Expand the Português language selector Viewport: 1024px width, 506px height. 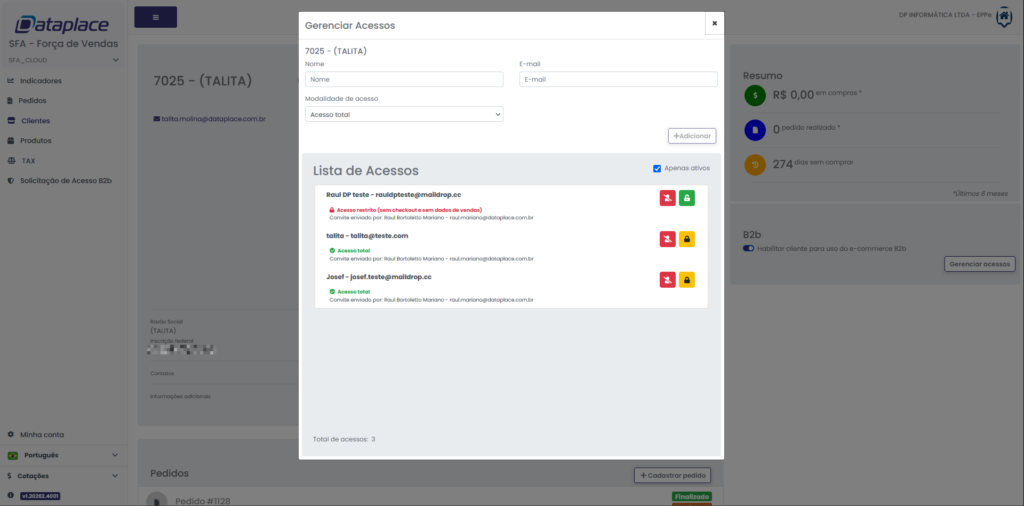pyautogui.click(x=60, y=455)
